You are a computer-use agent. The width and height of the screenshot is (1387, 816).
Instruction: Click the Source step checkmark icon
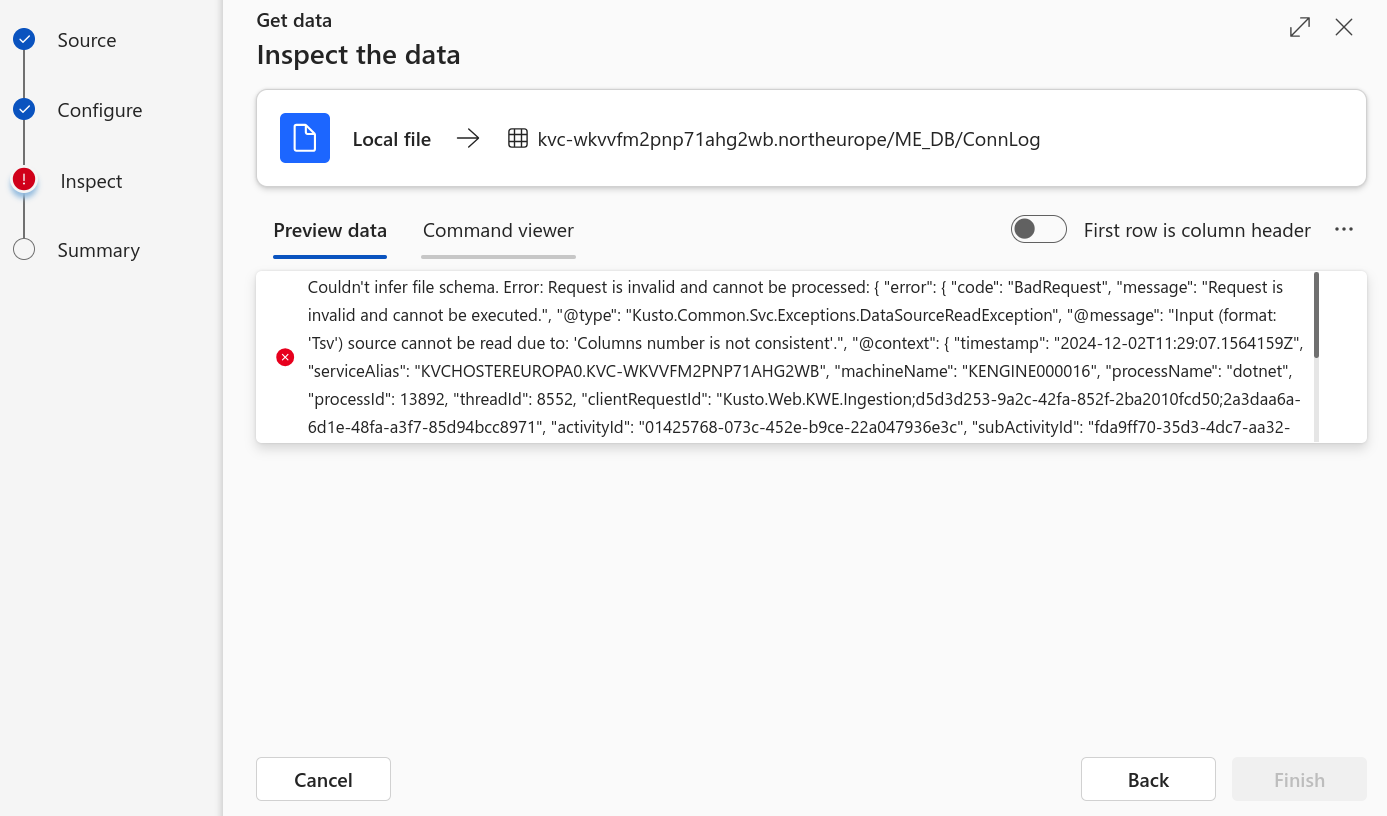pyautogui.click(x=24, y=39)
